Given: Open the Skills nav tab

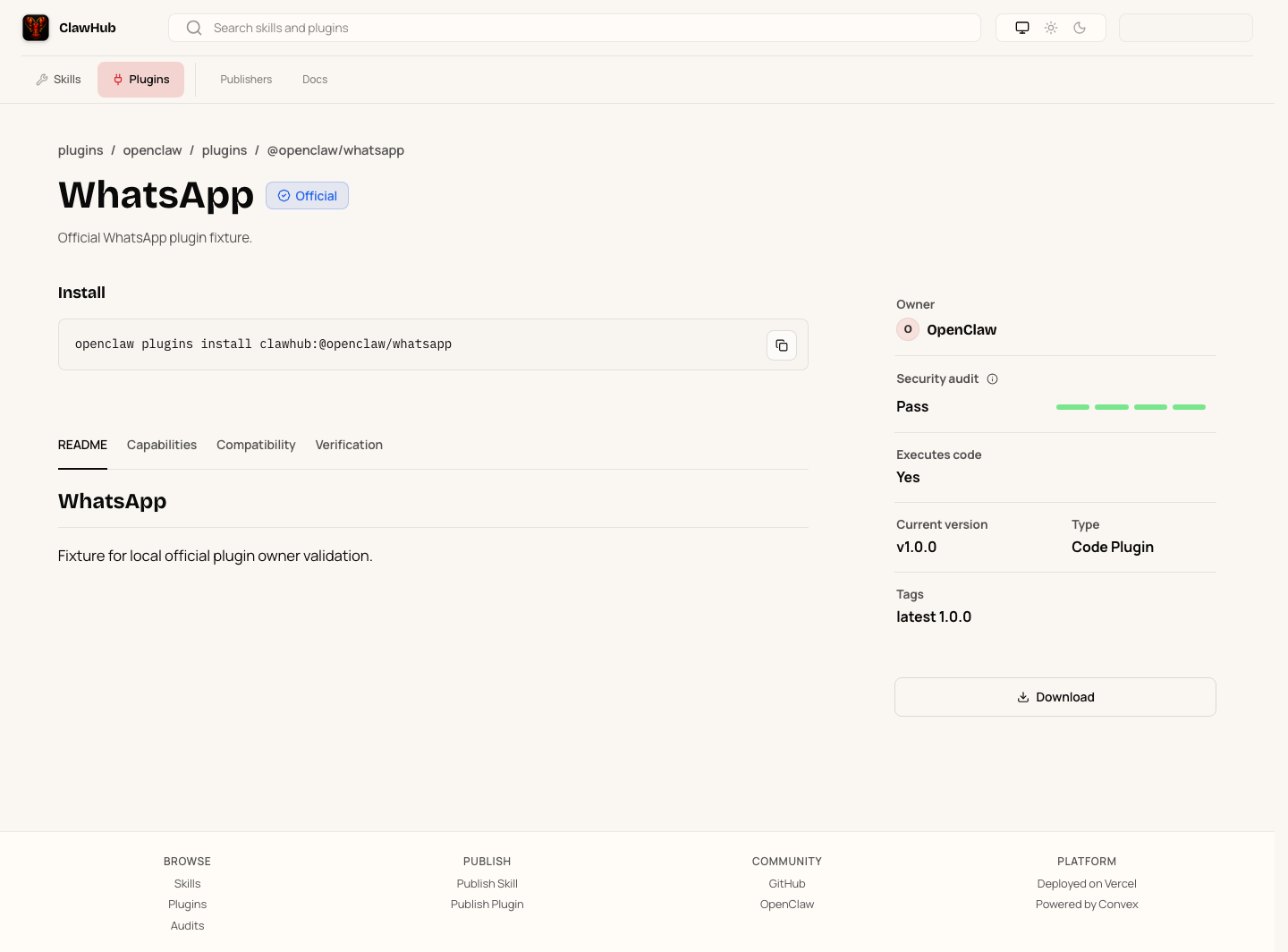Looking at the screenshot, I should (x=58, y=80).
